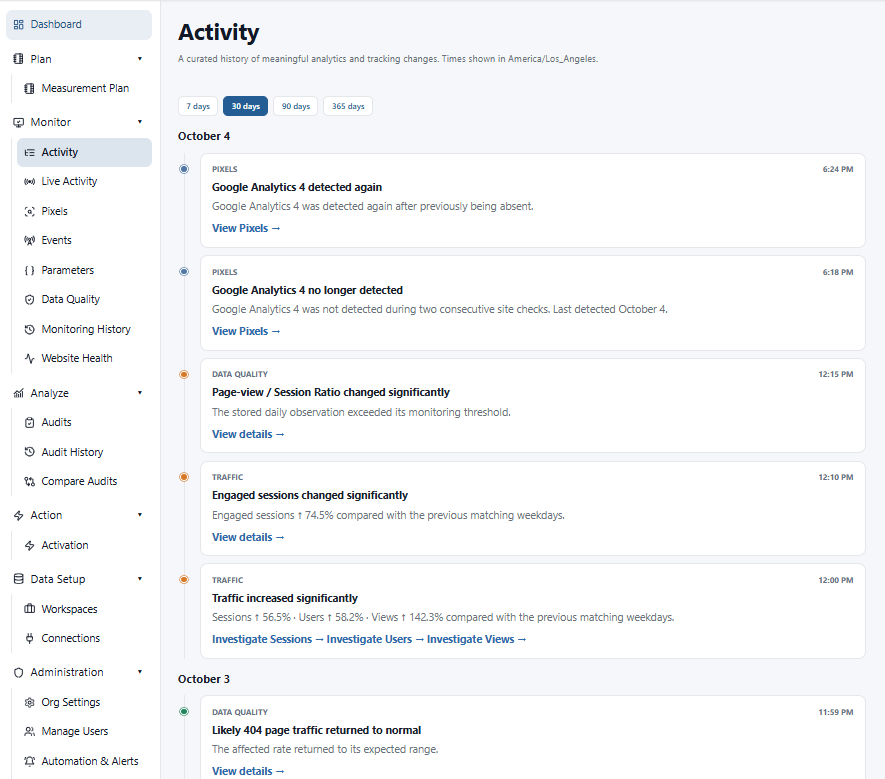Click the Plan section book icon
The image size is (885, 779).
click(18, 59)
